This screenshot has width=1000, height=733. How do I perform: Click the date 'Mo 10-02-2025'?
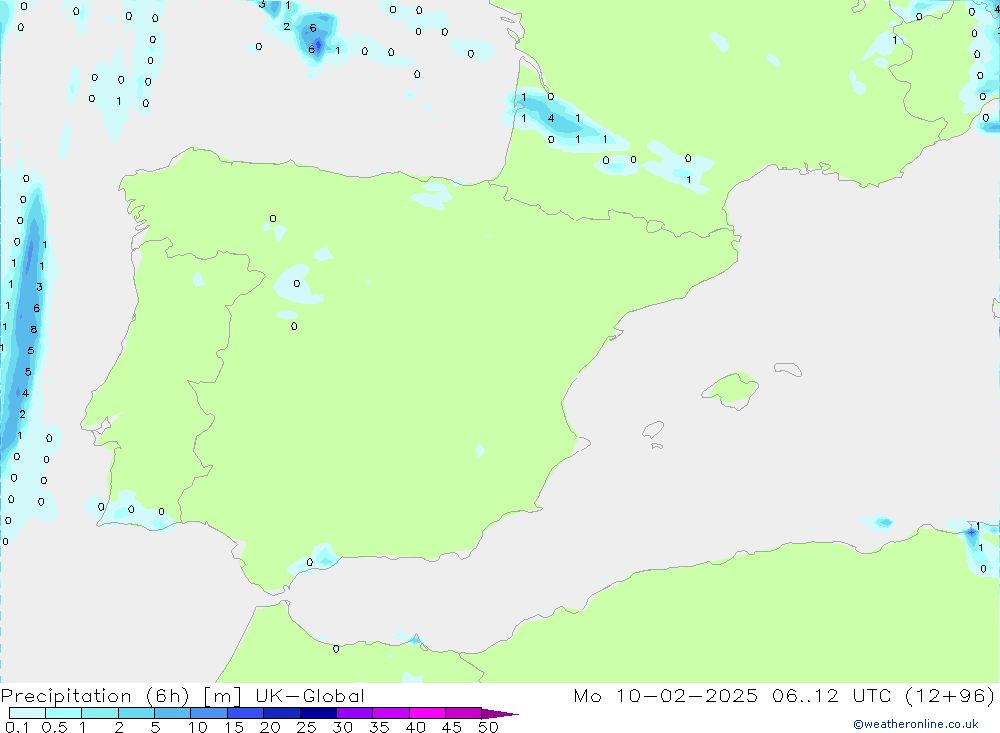click(x=665, y=695)
